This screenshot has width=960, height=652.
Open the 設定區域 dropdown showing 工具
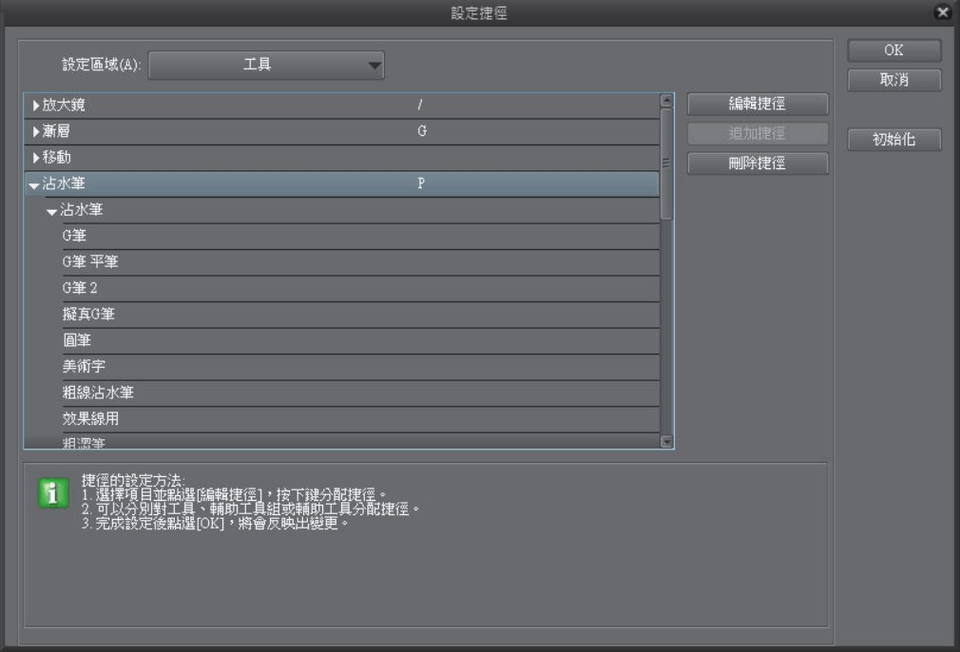pyautogui.click(x=266, y=65)
